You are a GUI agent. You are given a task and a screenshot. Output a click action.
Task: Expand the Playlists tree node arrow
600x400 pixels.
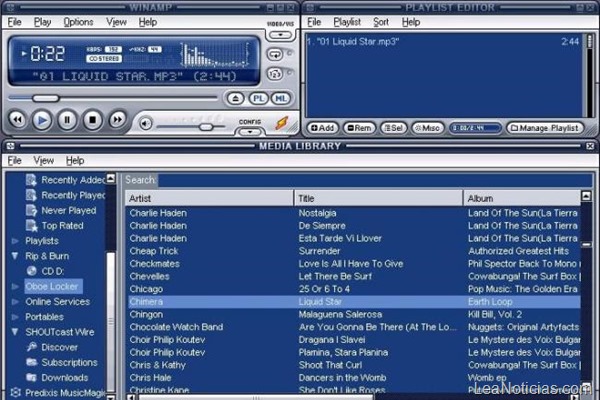click(15, 241)
